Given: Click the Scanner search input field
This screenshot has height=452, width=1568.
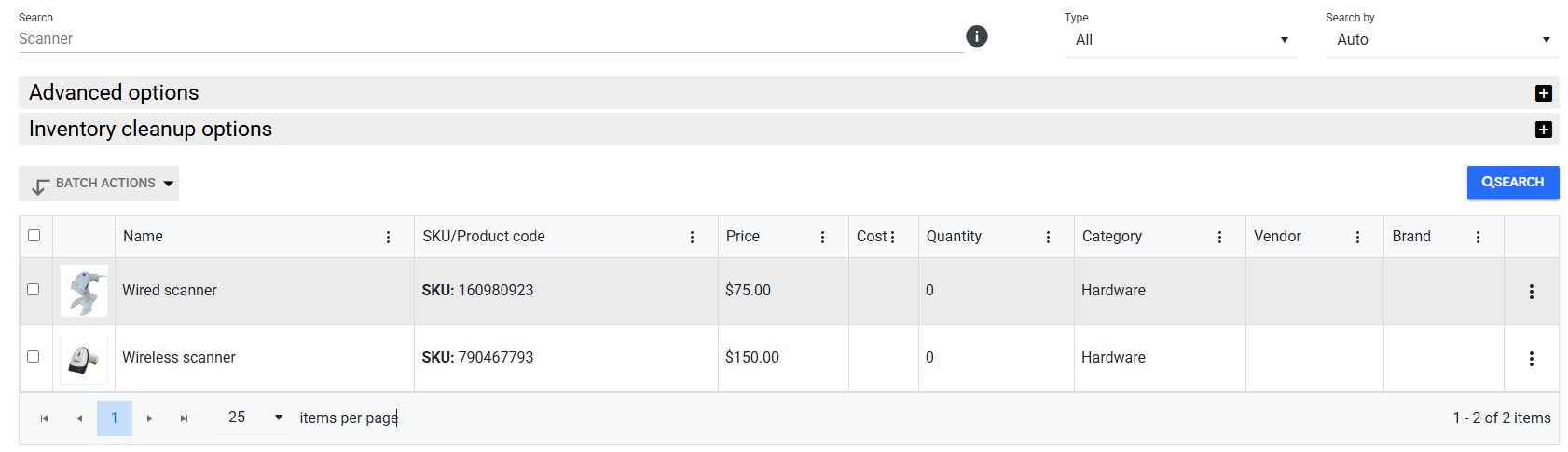Looking at the screenshot, I should [x=490, y=39].
